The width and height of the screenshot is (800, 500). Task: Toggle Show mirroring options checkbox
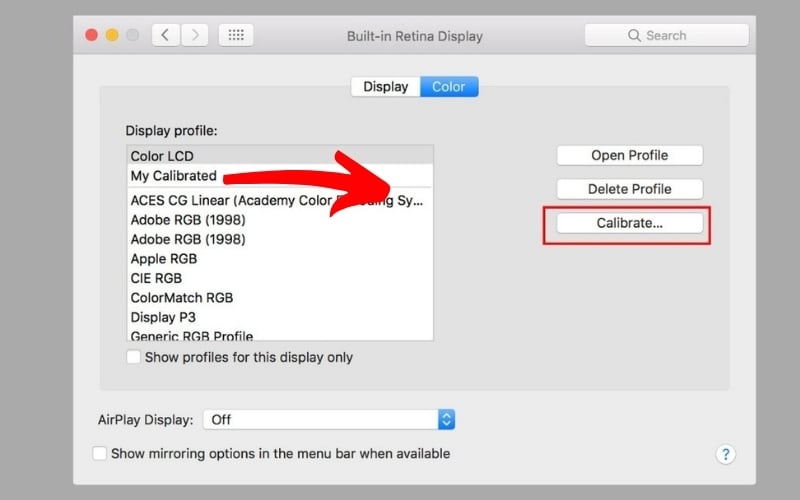click(x=99, y=453)
